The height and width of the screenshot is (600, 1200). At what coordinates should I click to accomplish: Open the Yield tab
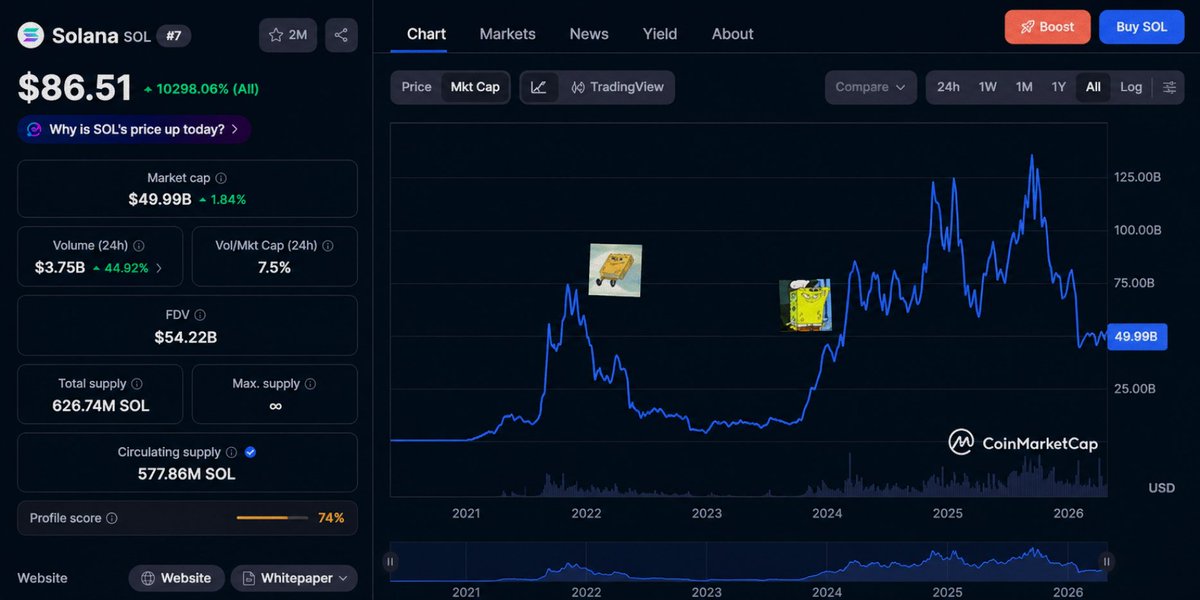(x=660, y=34)
